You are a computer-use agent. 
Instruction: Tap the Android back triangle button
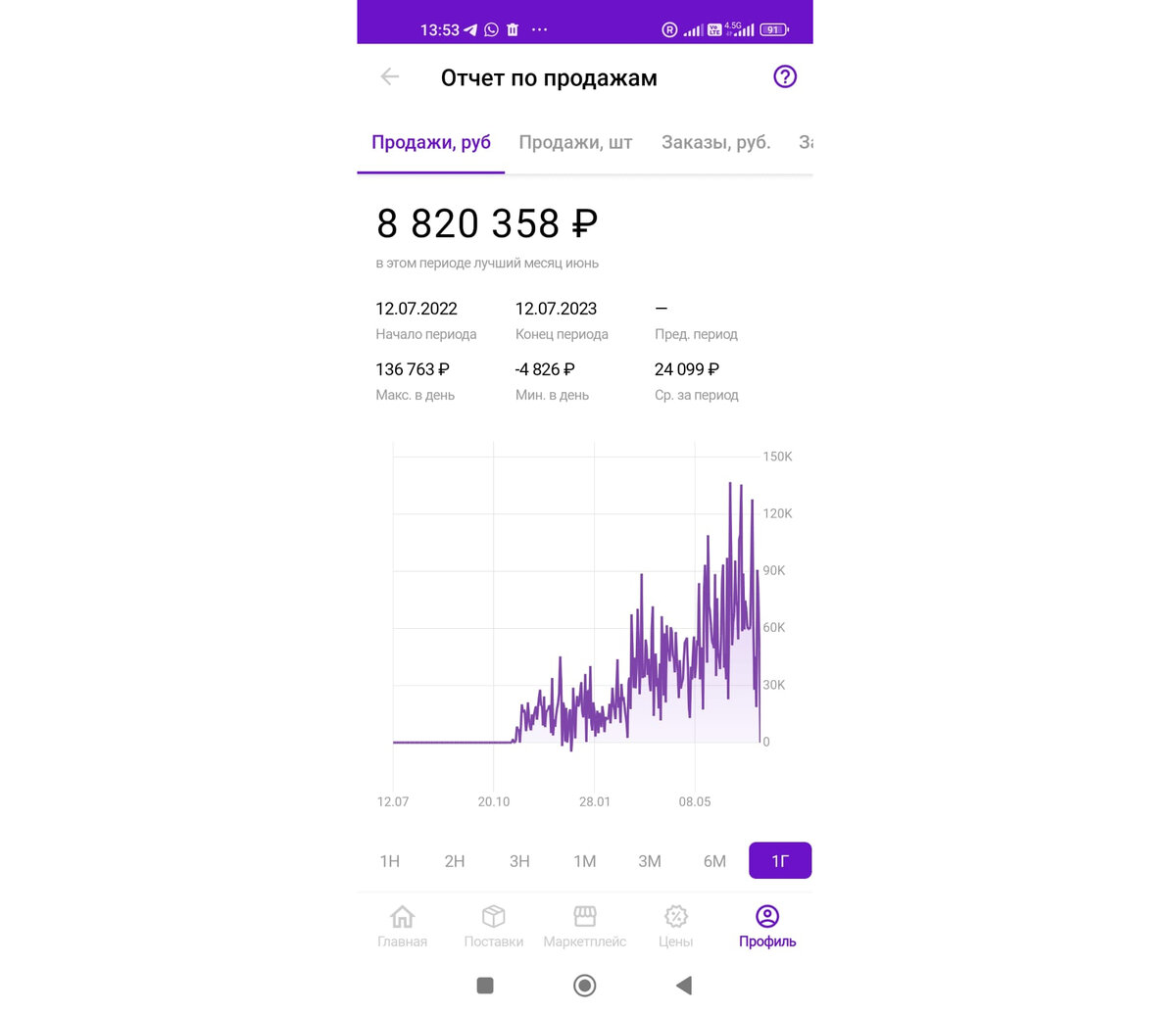685,985
